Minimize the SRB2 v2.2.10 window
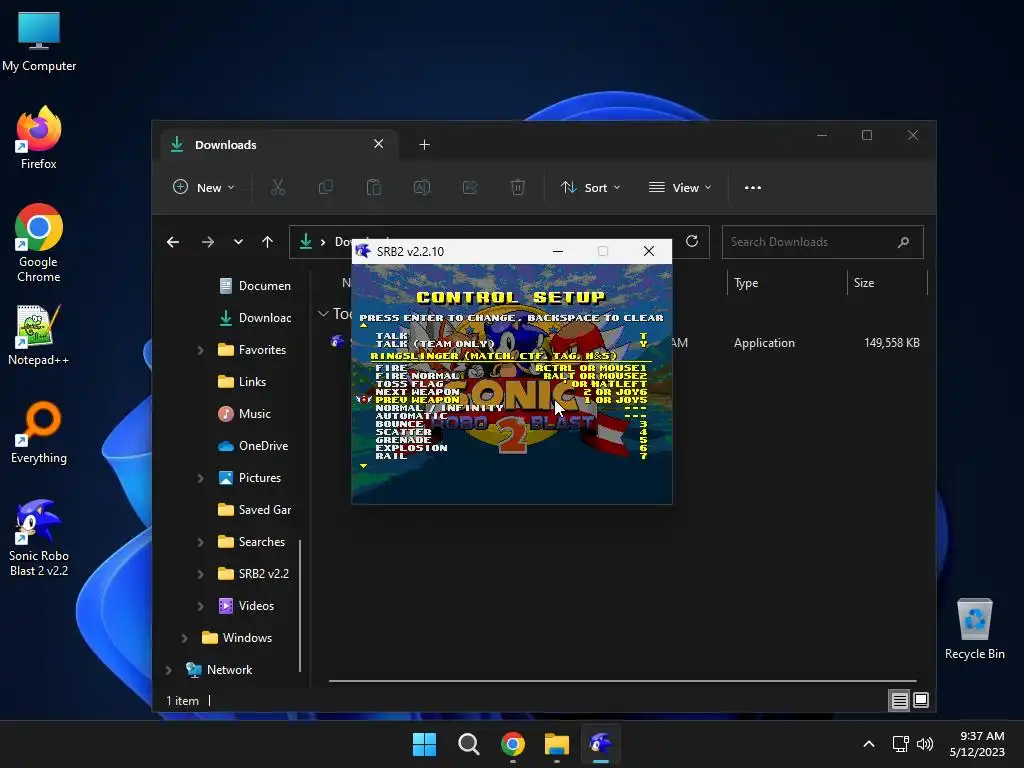This screenshot has width=1024, height=768. coord(558,251)
